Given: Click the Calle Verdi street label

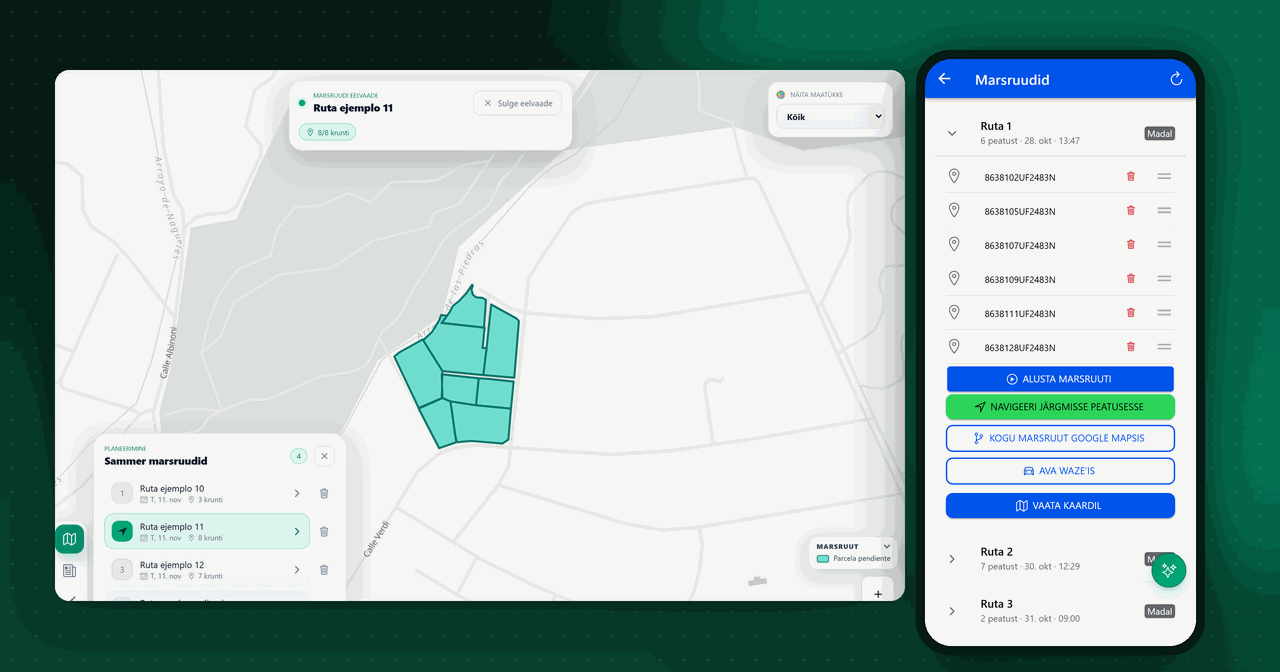Looking at the screenshot, I should (375, 538).
